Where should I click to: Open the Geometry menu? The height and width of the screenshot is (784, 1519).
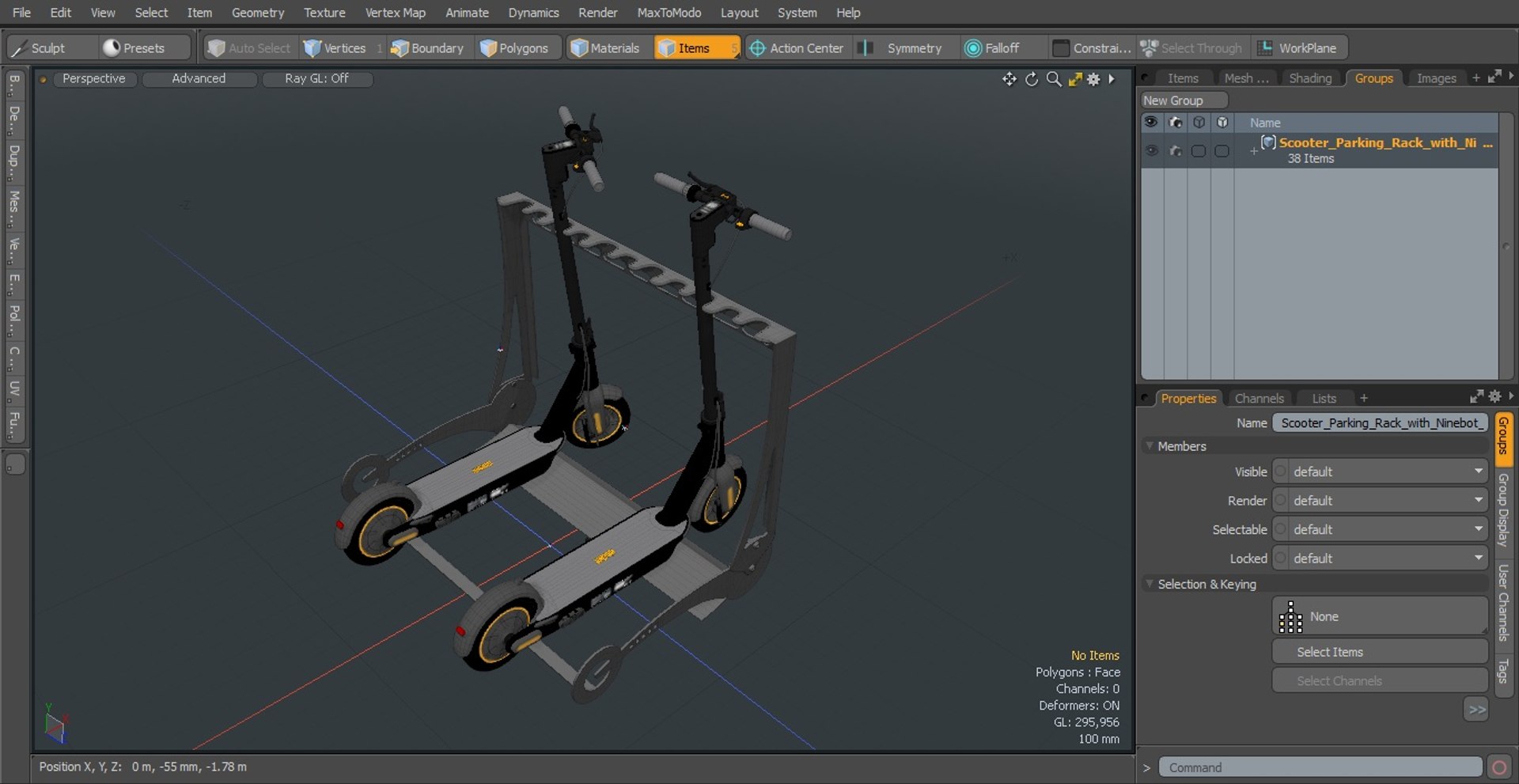point(258,13)
